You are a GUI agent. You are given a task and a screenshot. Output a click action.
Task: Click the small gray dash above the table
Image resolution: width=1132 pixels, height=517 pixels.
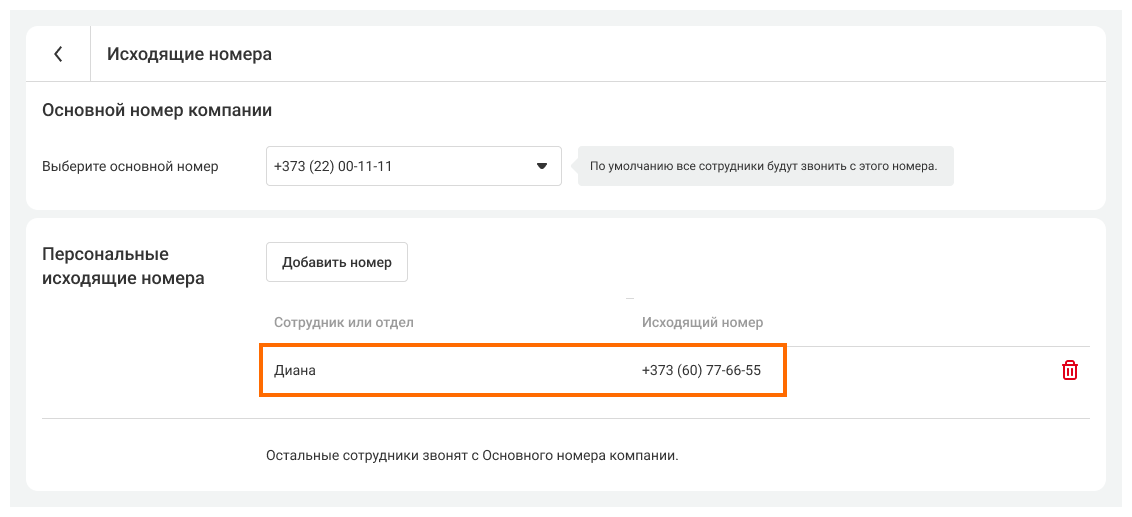tap(630, 298)
